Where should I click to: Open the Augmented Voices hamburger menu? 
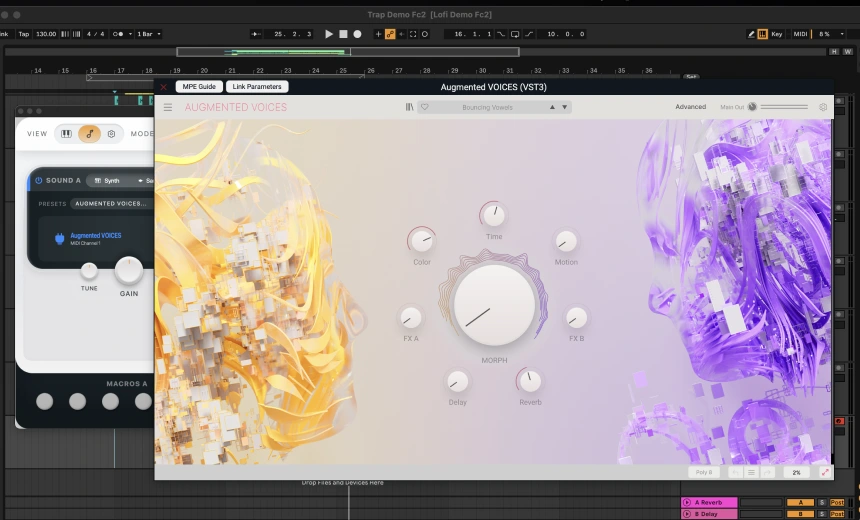tap(168, 108)
